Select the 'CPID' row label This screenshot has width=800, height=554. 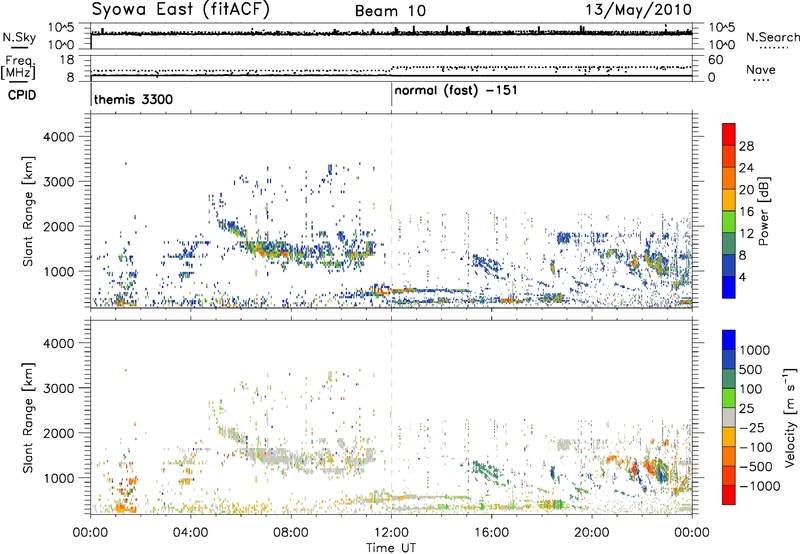[22, 95]
